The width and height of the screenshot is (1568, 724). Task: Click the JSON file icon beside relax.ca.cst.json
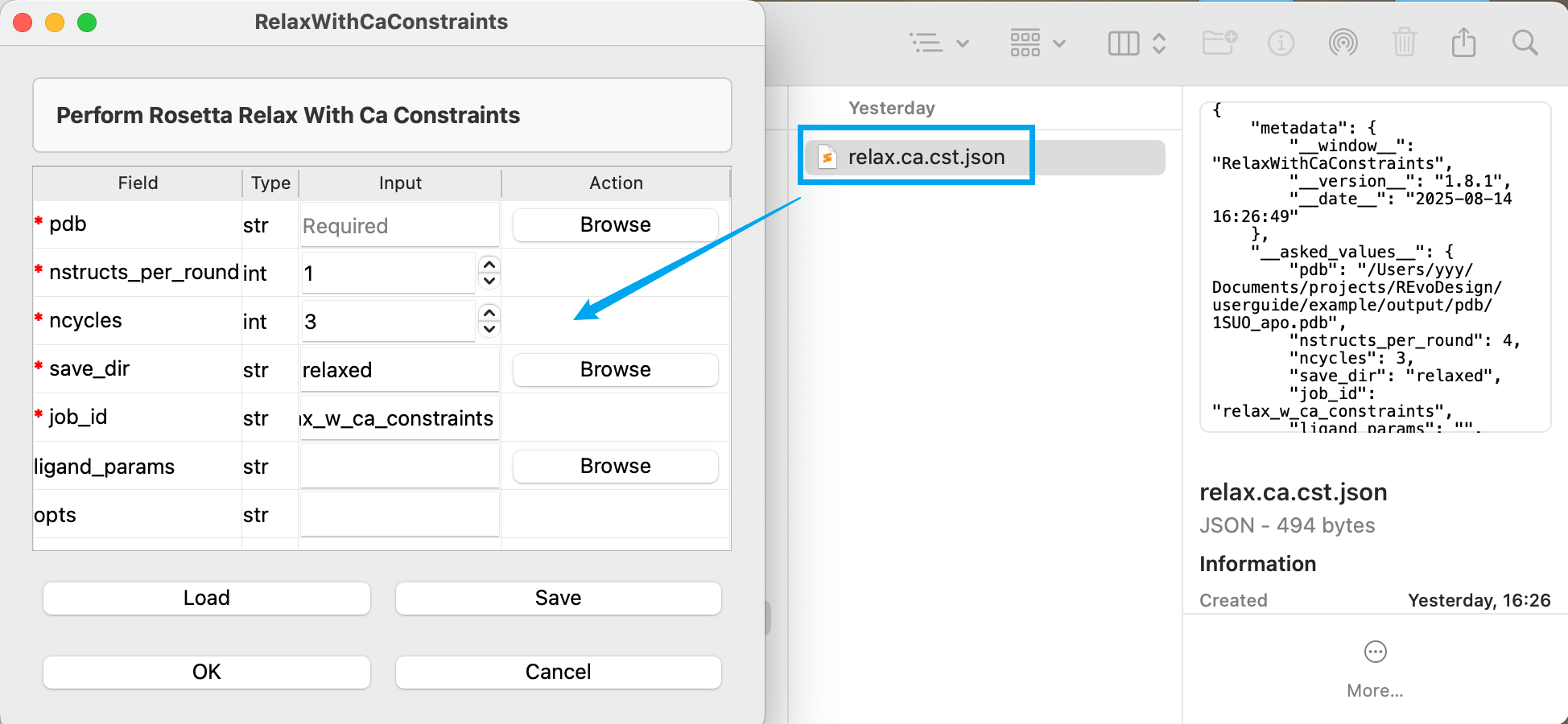click(827, 157)
